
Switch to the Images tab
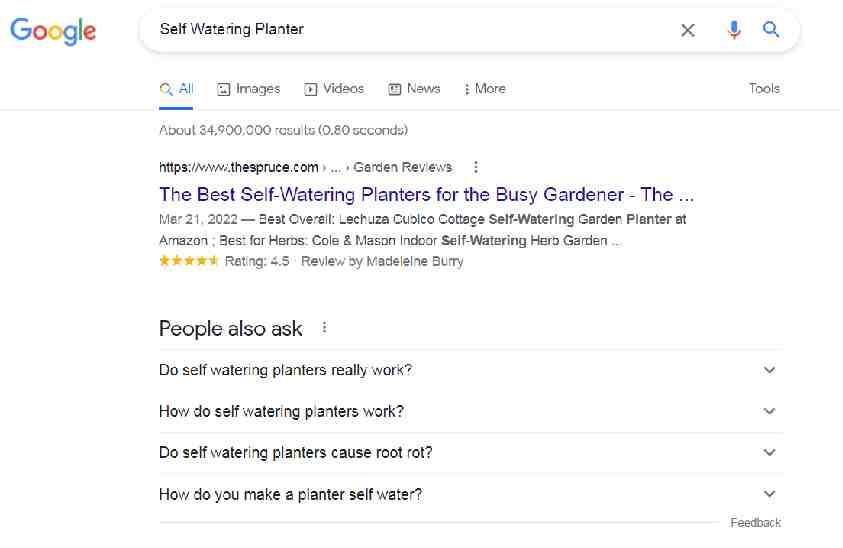coord(249,89)
